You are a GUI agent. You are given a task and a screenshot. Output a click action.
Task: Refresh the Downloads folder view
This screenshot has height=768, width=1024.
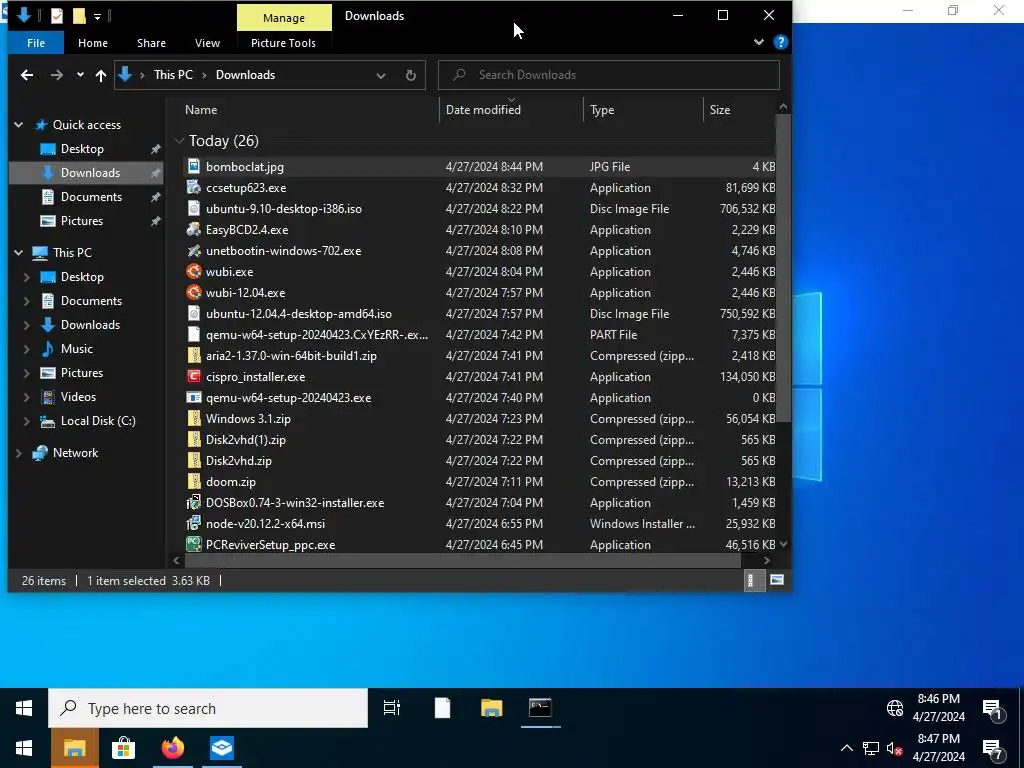coord(411,75)
